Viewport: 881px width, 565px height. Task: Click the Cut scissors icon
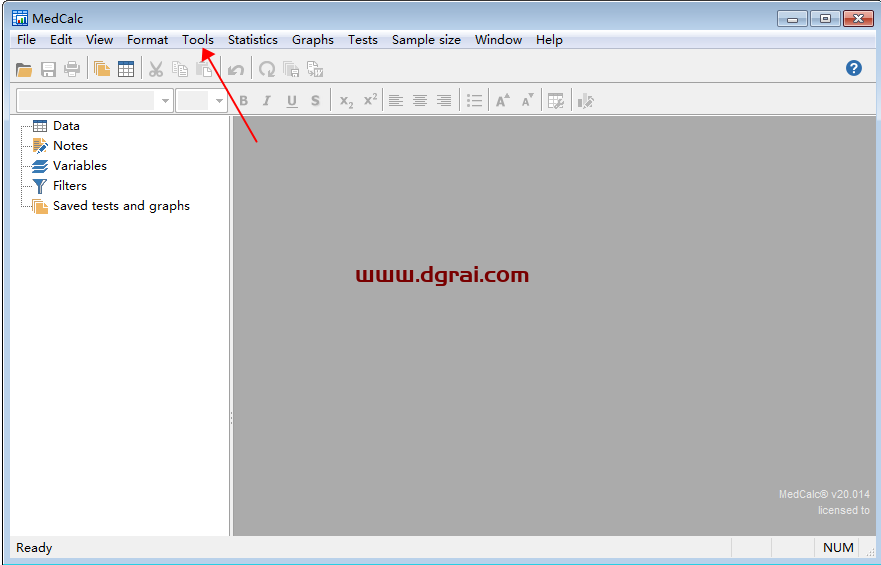156,69
